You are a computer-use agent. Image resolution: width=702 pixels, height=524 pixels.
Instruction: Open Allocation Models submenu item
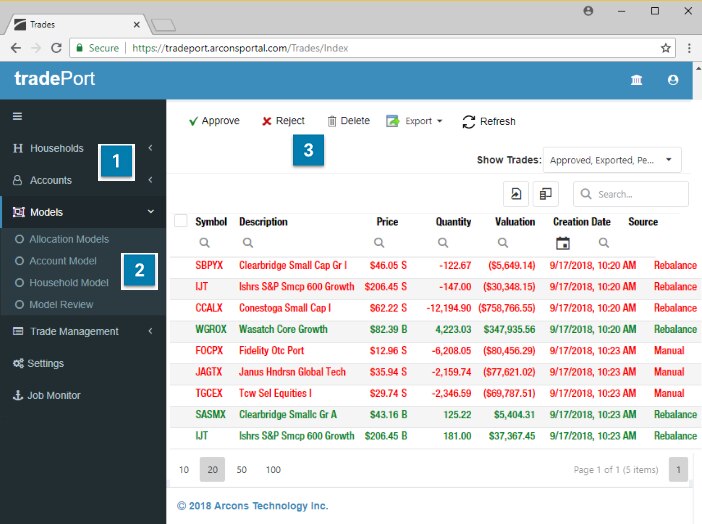point(69,239)
